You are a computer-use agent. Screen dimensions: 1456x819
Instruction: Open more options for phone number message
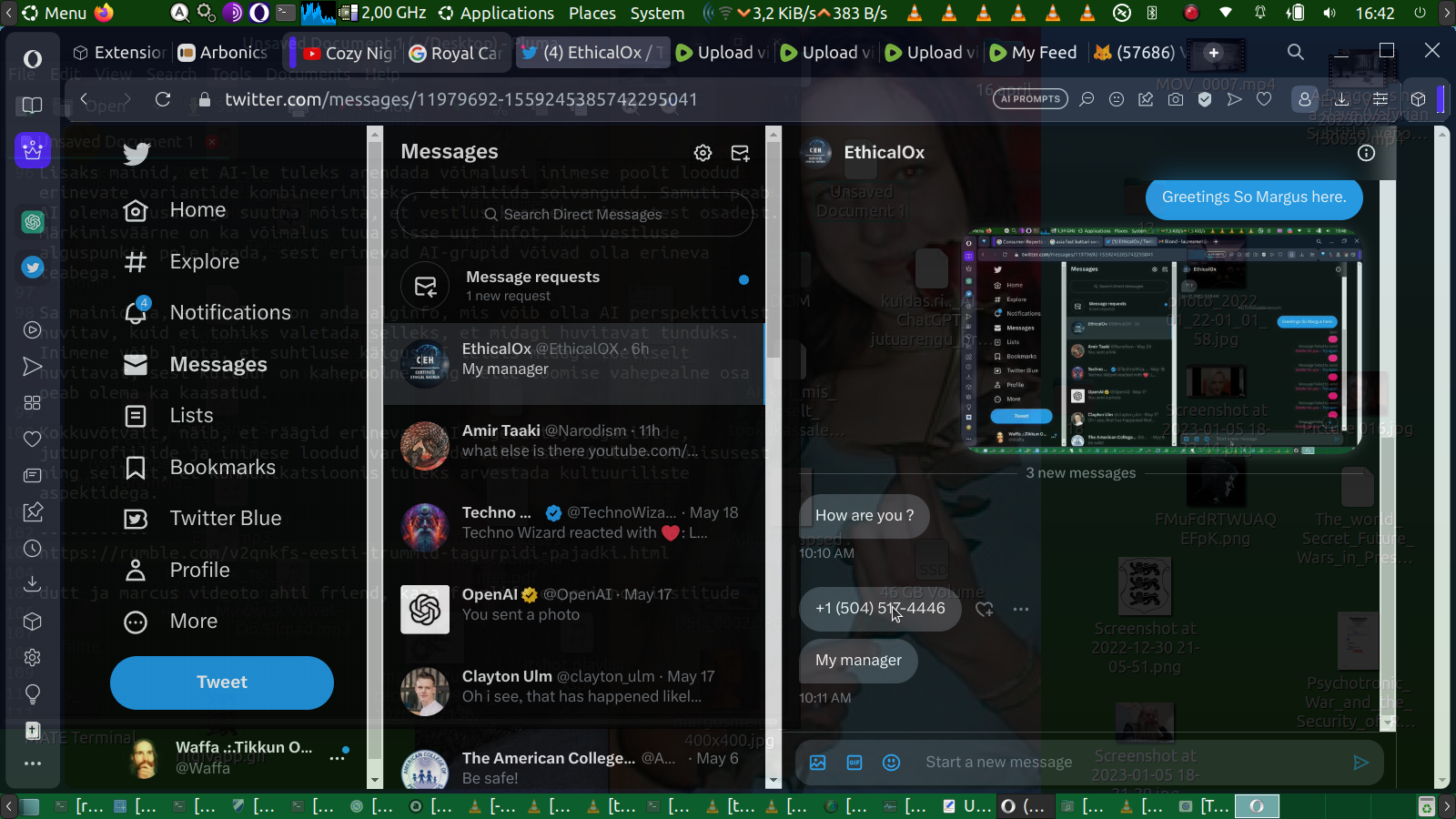(1021, 609)
